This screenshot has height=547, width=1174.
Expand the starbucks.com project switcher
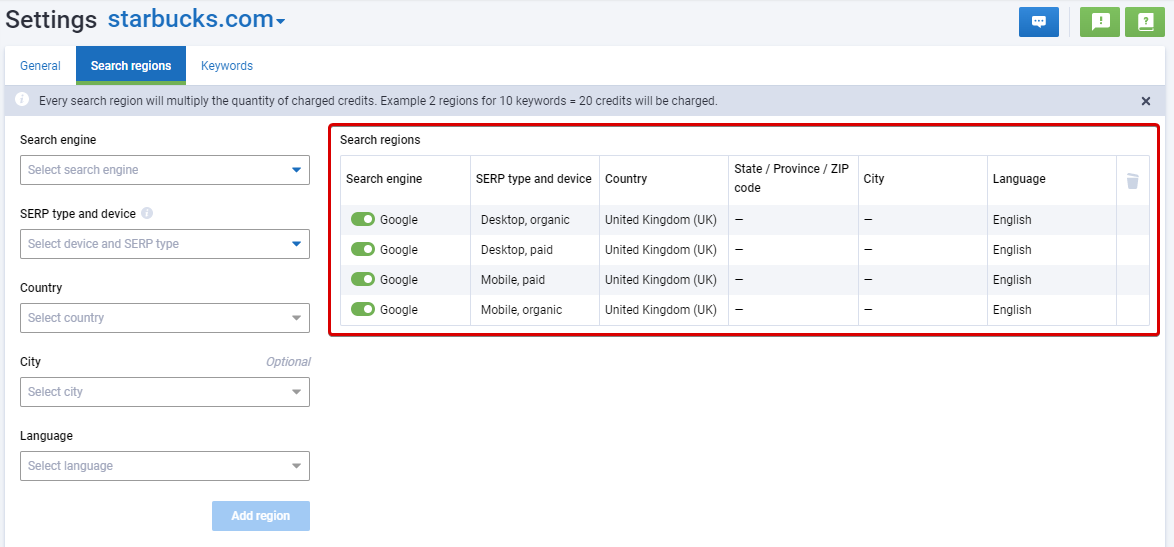196,19
